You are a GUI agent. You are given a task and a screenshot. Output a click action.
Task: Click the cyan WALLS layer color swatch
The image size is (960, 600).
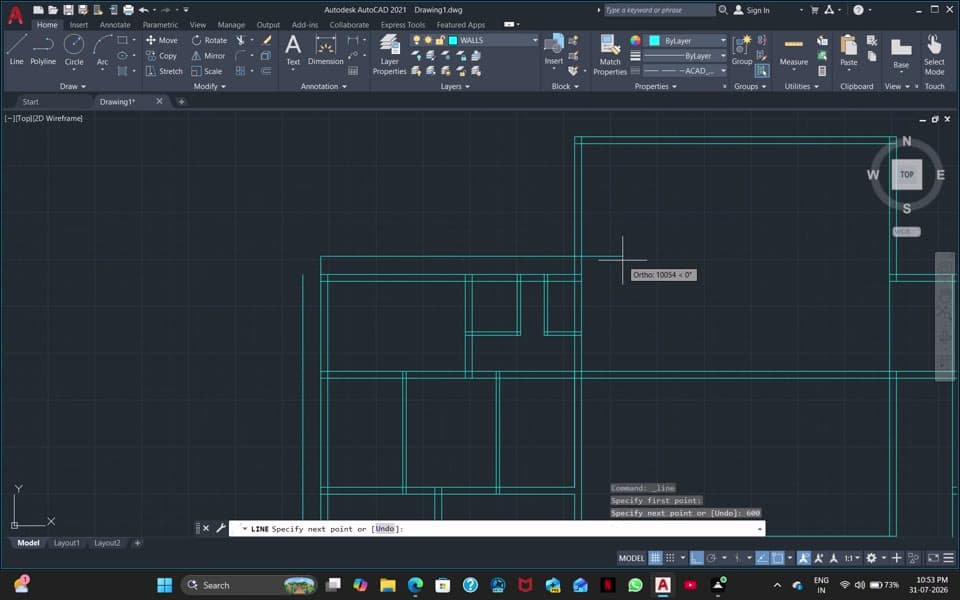tap(453, 40)
